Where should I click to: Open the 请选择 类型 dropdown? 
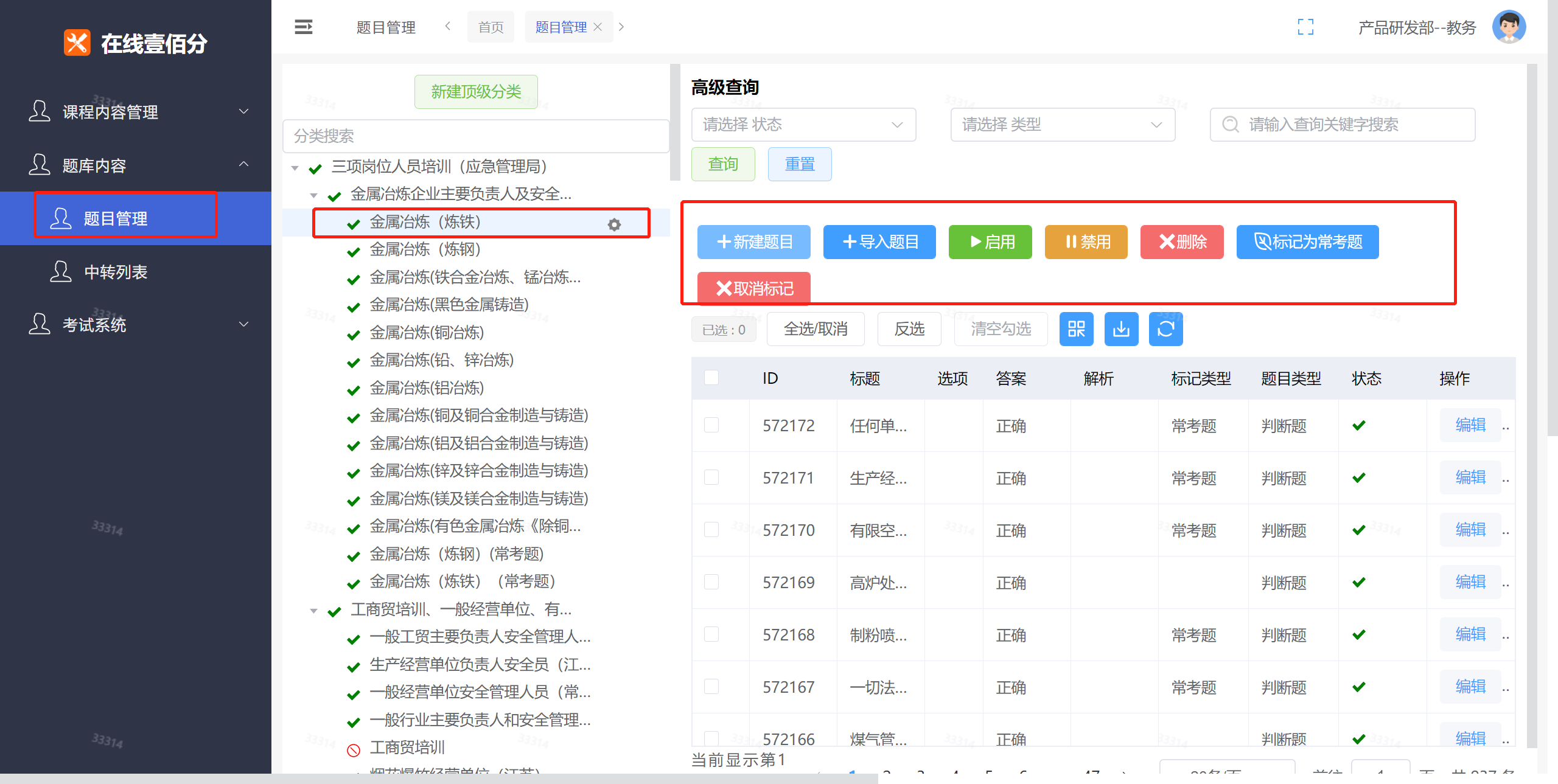(x=1063, y=124)
